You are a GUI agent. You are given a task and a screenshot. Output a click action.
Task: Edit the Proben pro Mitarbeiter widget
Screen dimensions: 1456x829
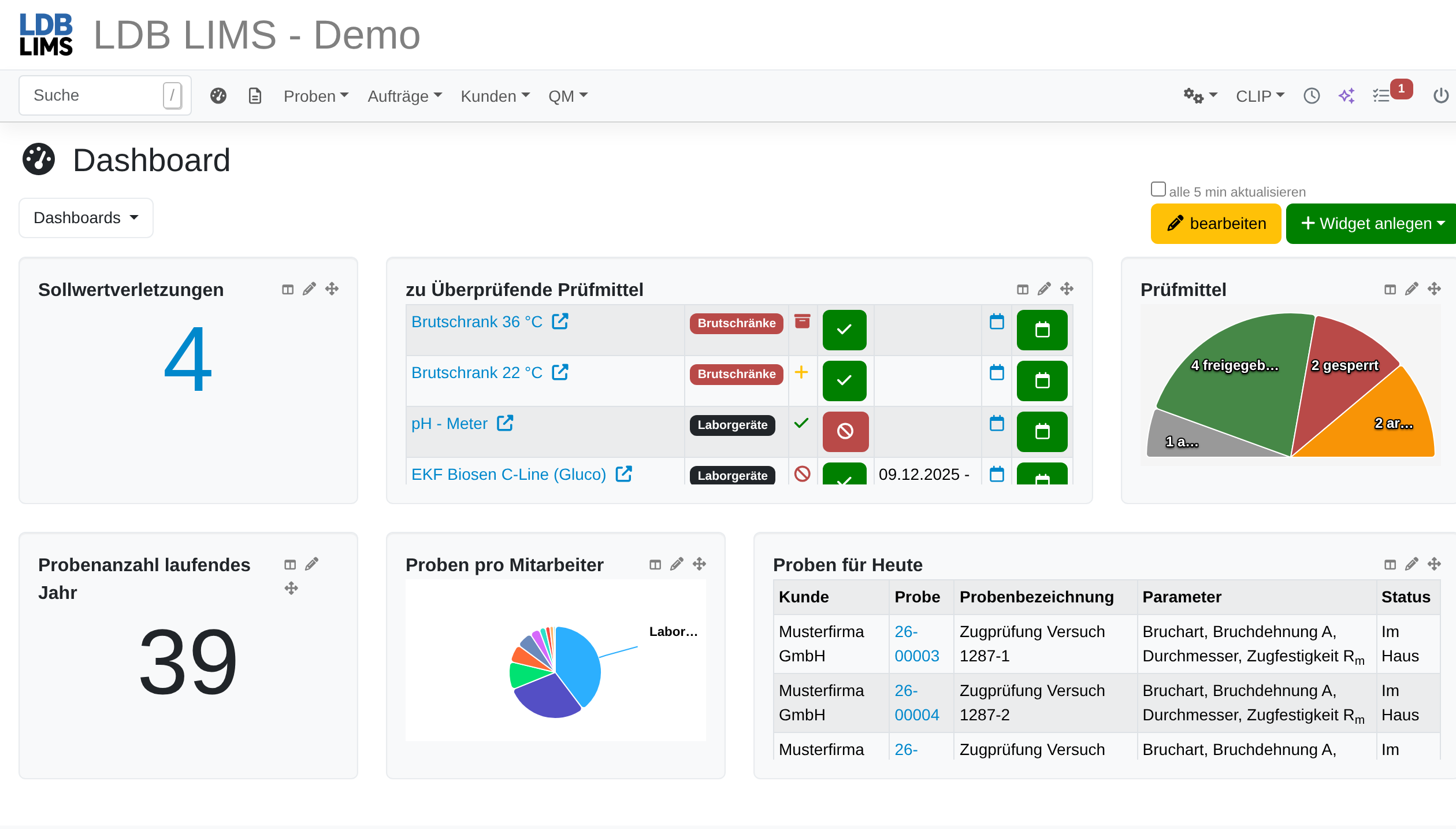click(677, 564)
